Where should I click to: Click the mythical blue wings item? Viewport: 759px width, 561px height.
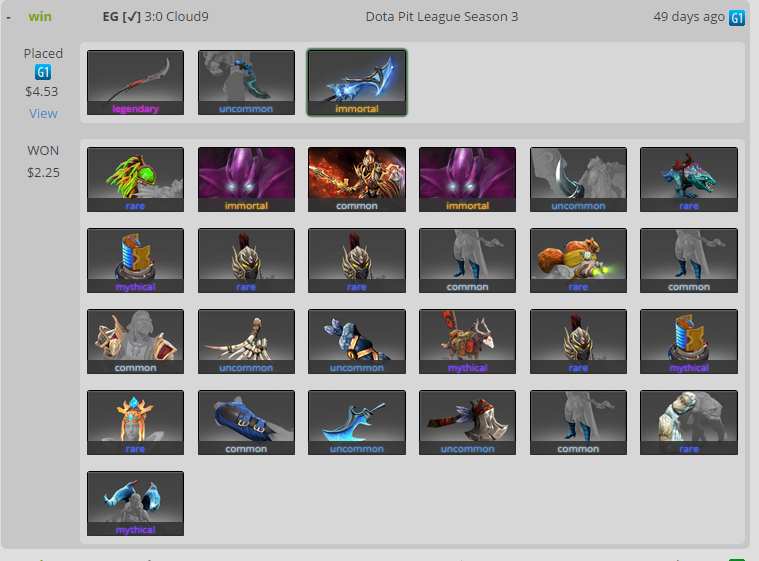(x=136, y=503)
